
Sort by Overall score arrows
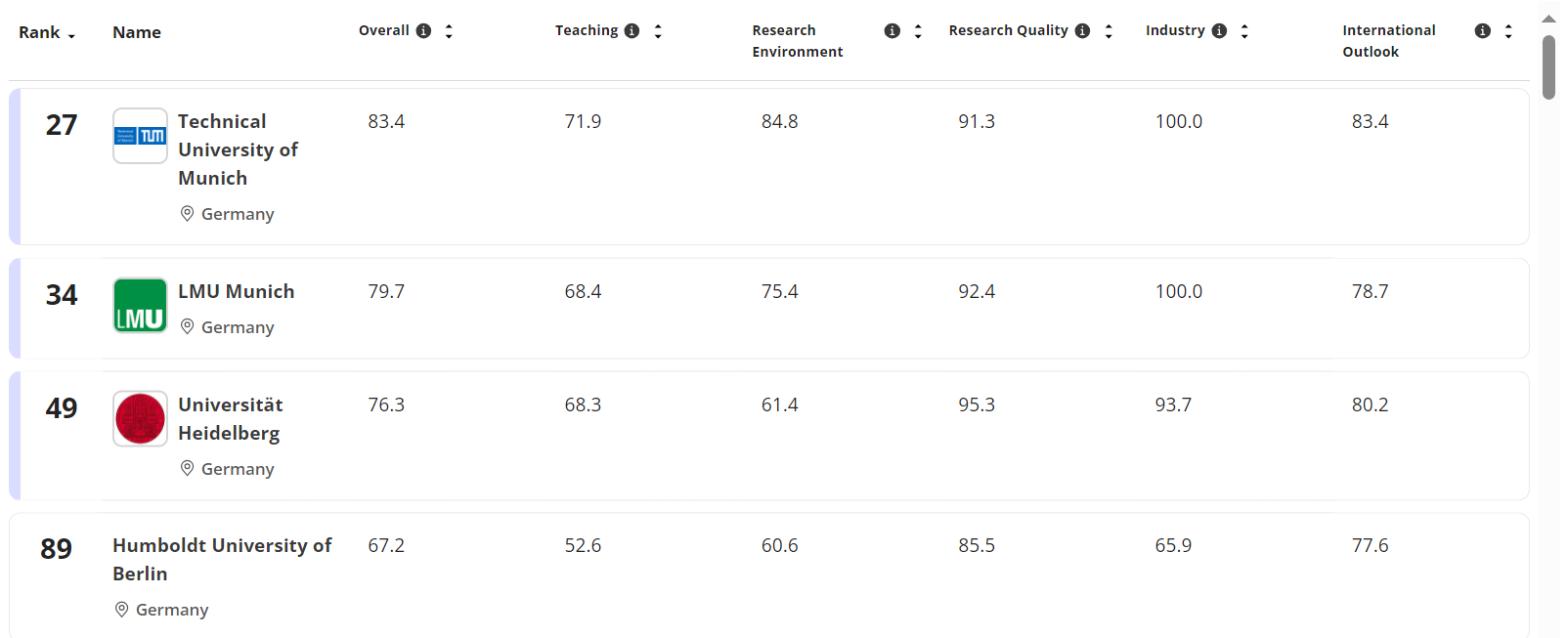tap(449, 31)
